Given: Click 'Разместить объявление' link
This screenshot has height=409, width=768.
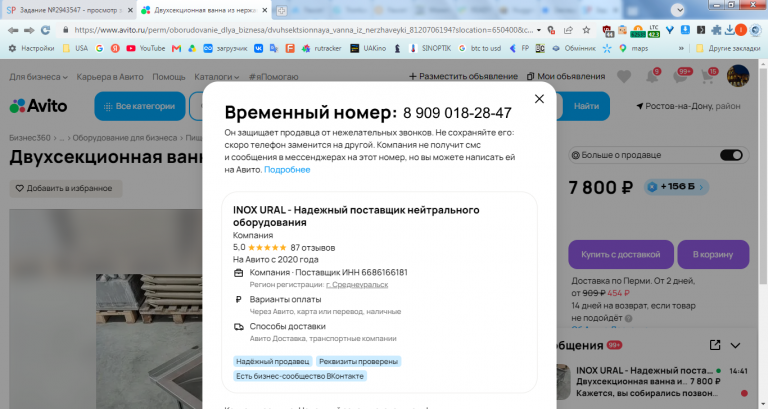Looking at the screenshot, I should (x=463, y=76).
